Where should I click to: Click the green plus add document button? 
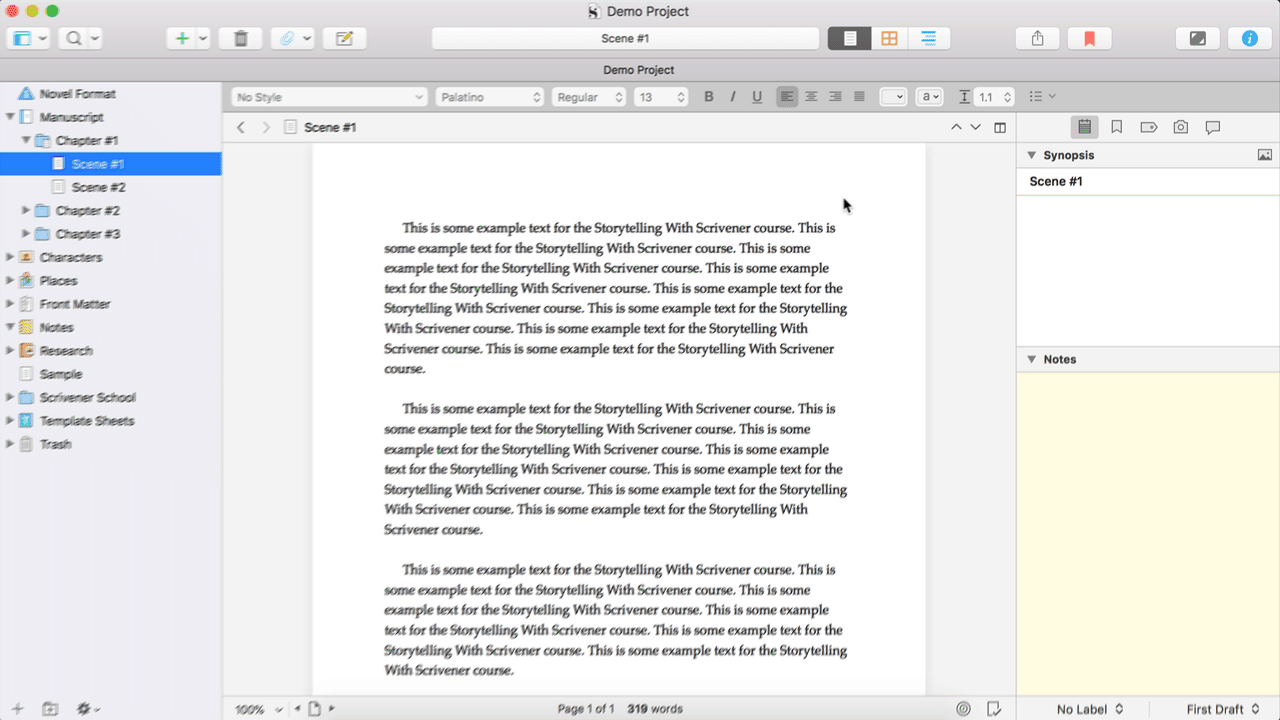(181, 38)
